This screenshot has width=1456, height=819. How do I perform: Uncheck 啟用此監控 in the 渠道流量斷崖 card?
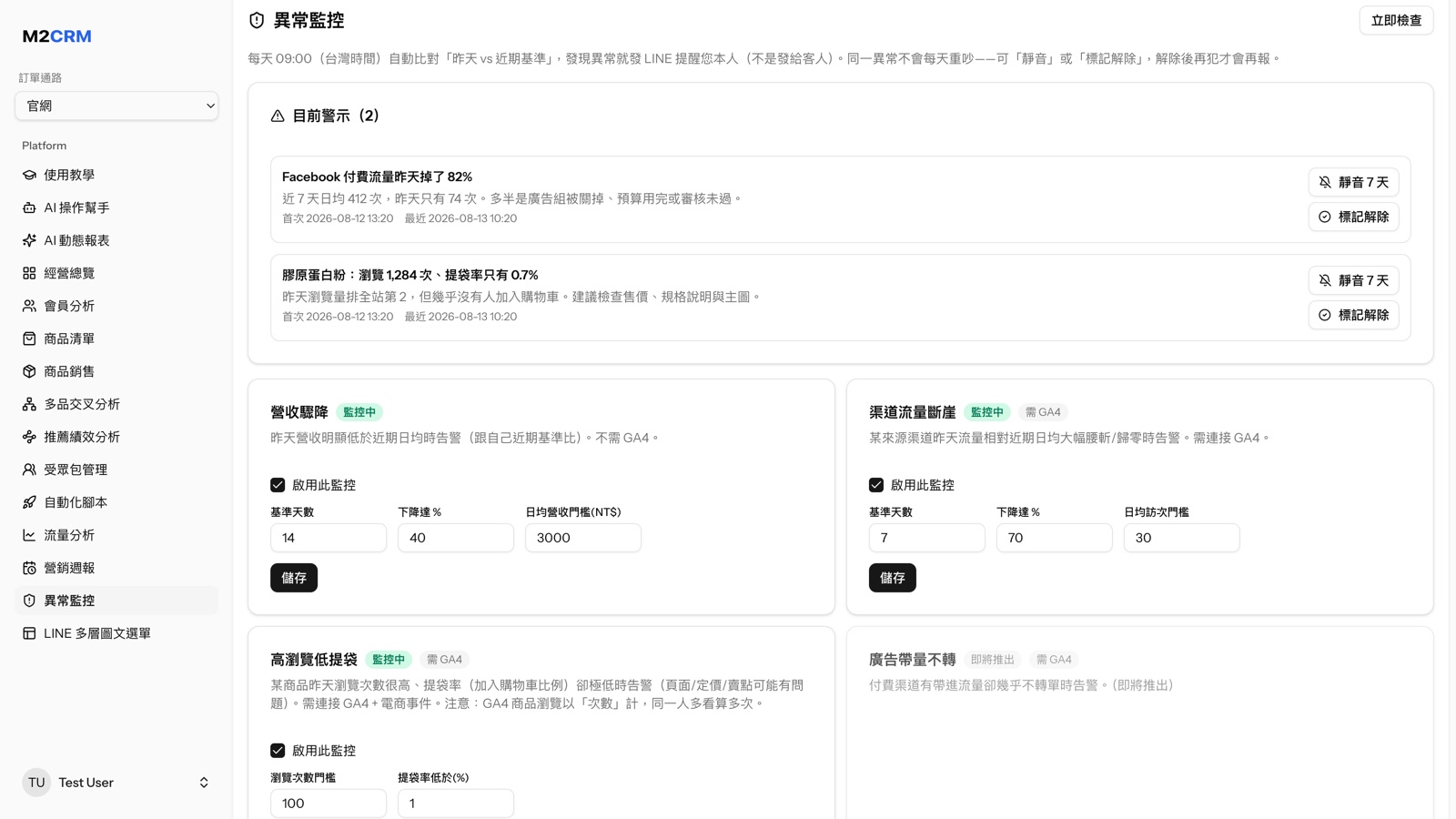pyautogui.click(x=876, y=485)
